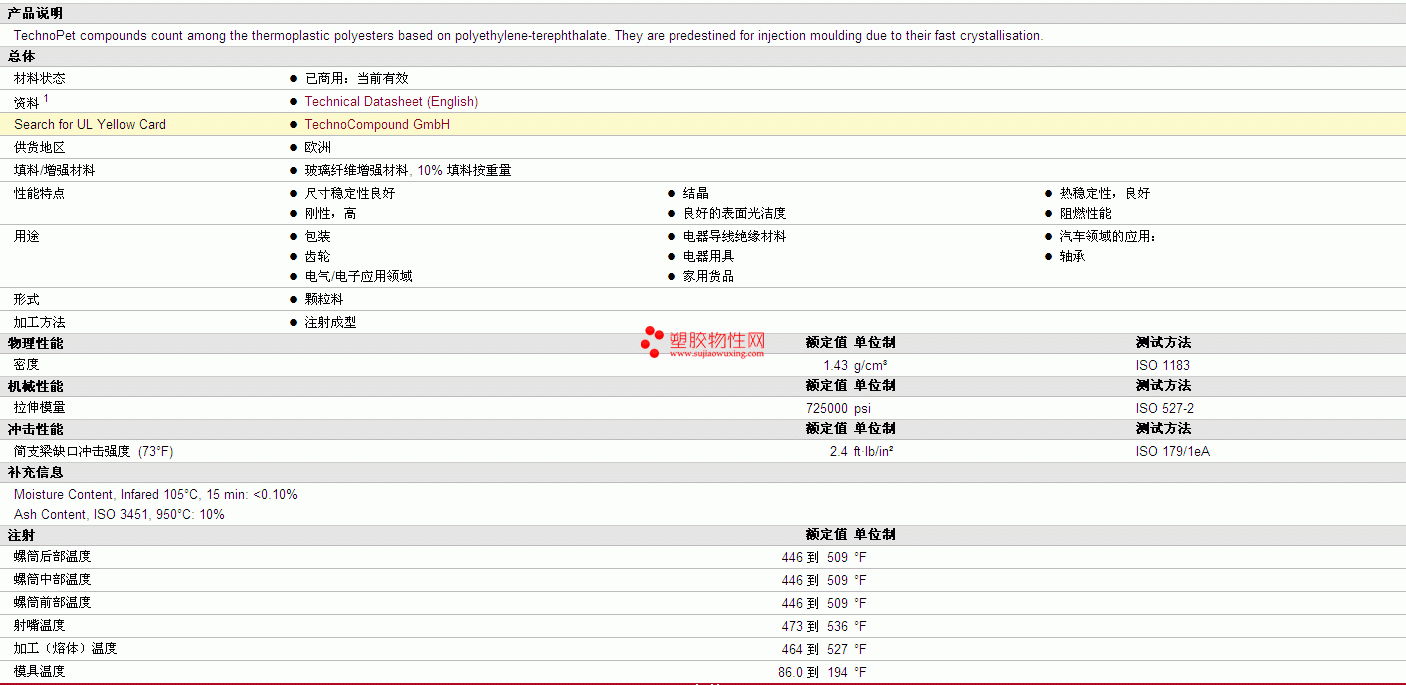Select the 注射 section header
1406x685 pixels.
[21, 535]
